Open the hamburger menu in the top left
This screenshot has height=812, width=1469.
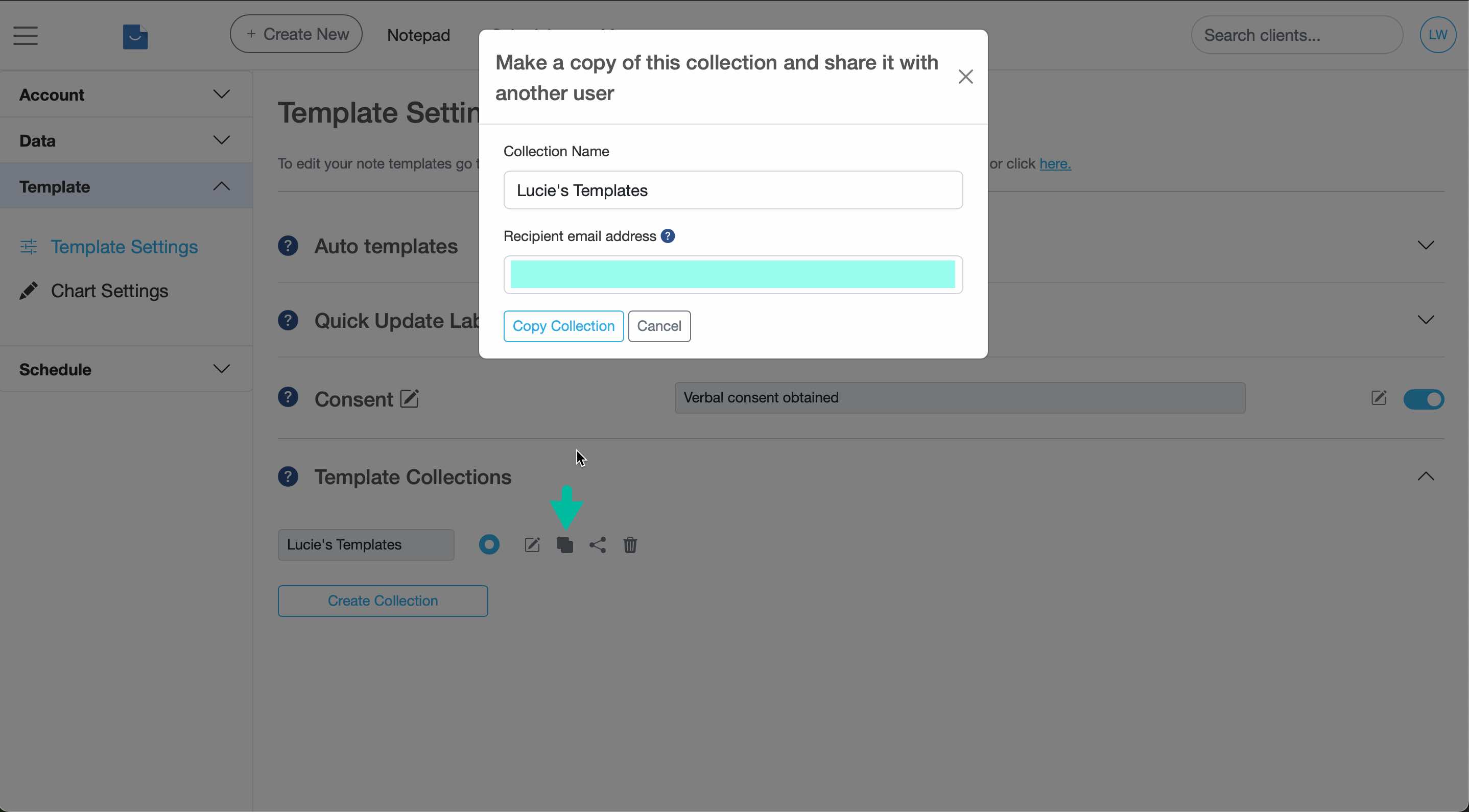[25, 35]
